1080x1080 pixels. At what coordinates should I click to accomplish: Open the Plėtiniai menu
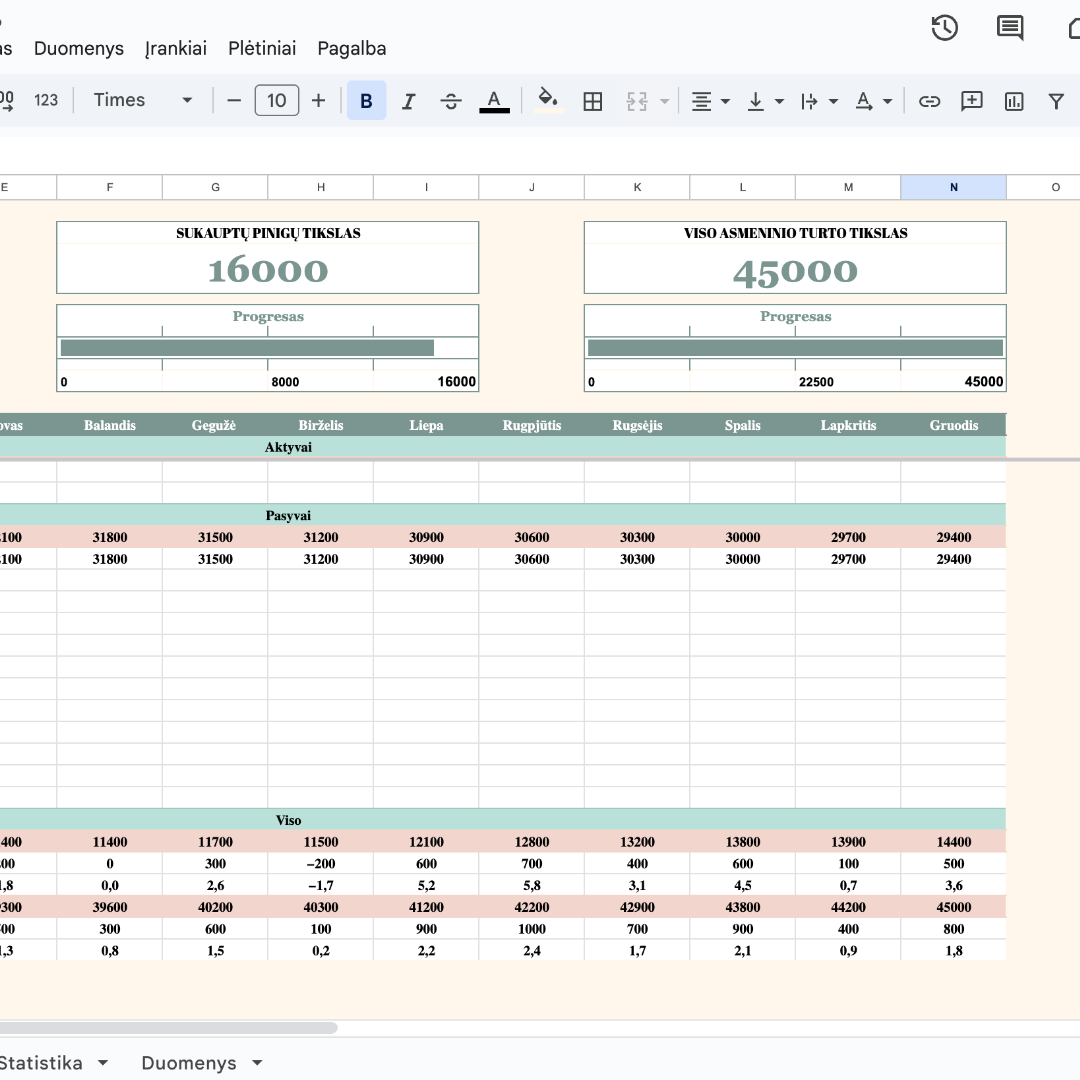click(x=262, y=48)
